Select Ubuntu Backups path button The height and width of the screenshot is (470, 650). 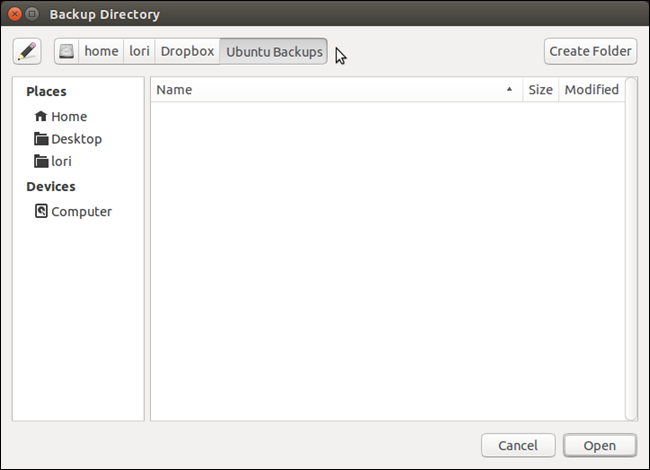(274, 51)
